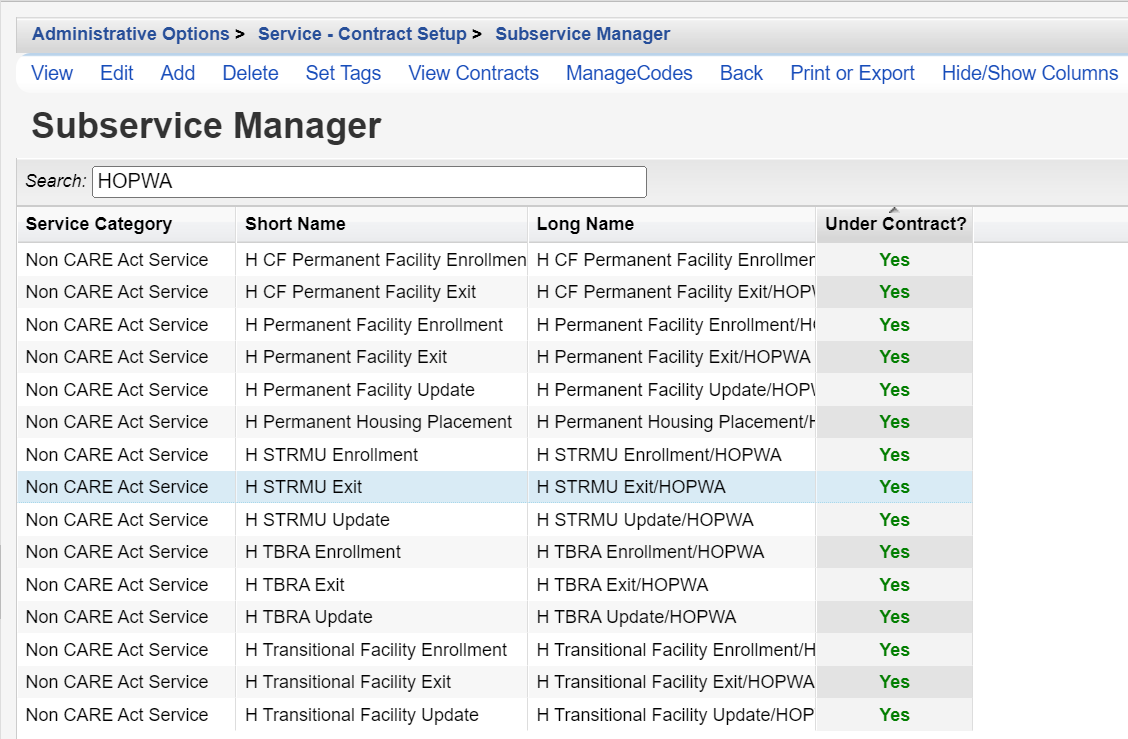1128x739 pixels.
Task: Select short name H TBRA Update
Action: pyautogui.click(x=309, y=617)
